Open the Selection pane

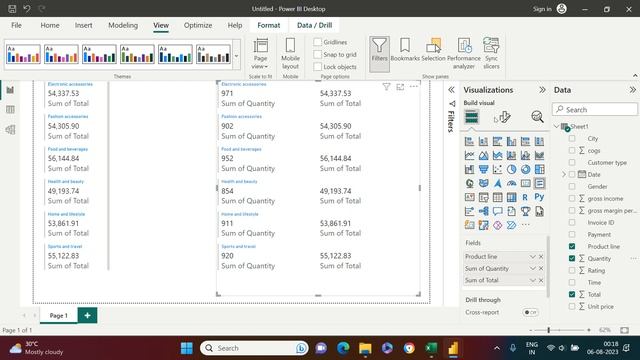(x=433, y=50)
